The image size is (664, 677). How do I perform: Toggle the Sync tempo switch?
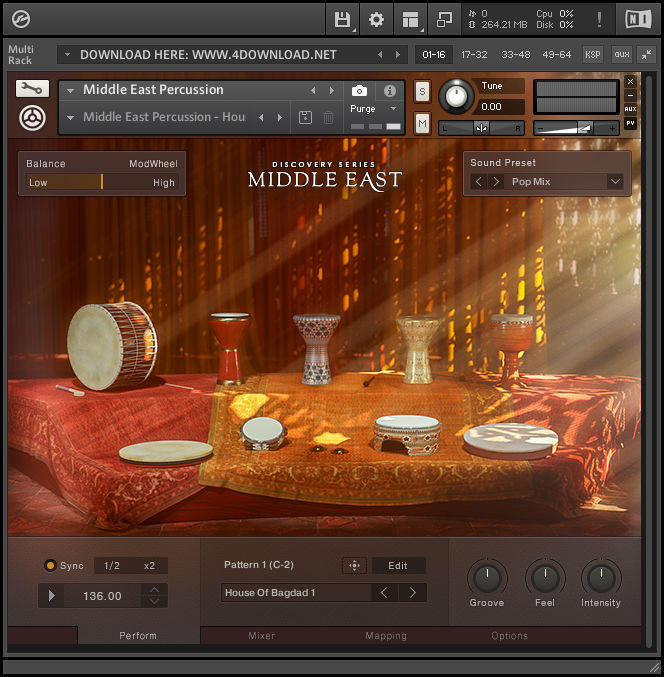[51, 566]
